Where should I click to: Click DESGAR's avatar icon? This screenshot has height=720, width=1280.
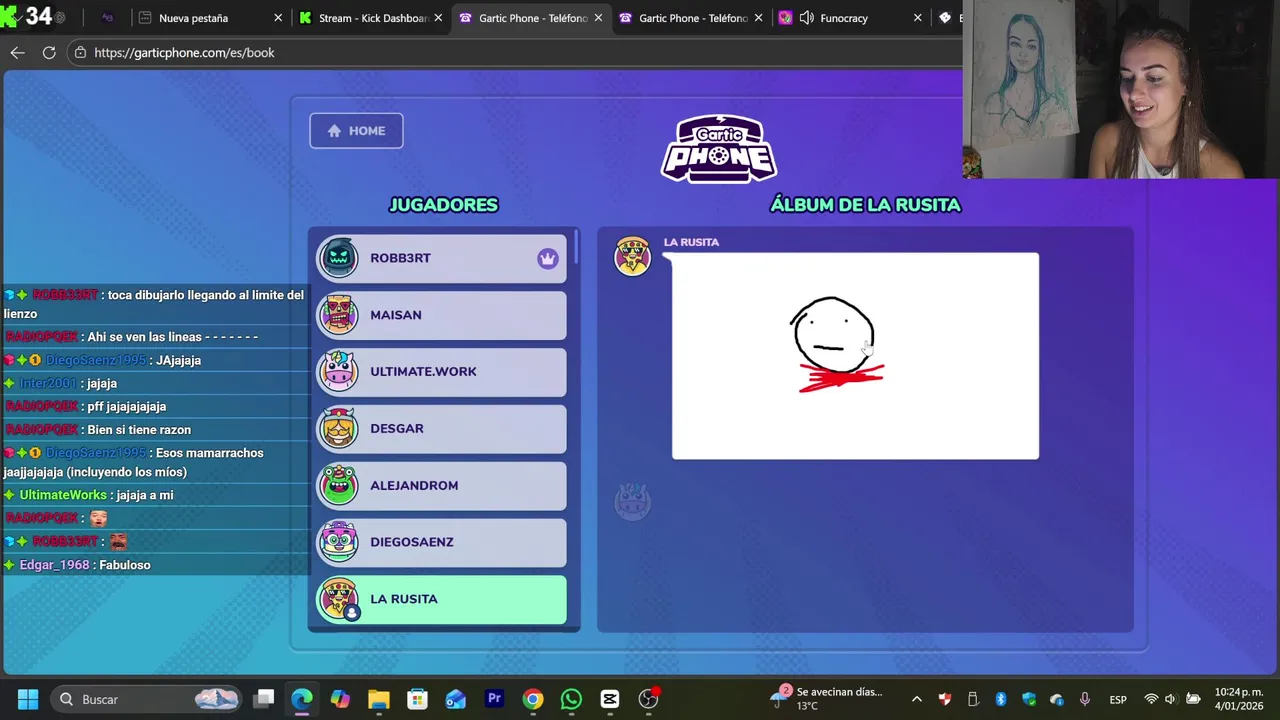click(x=338, y=428)
